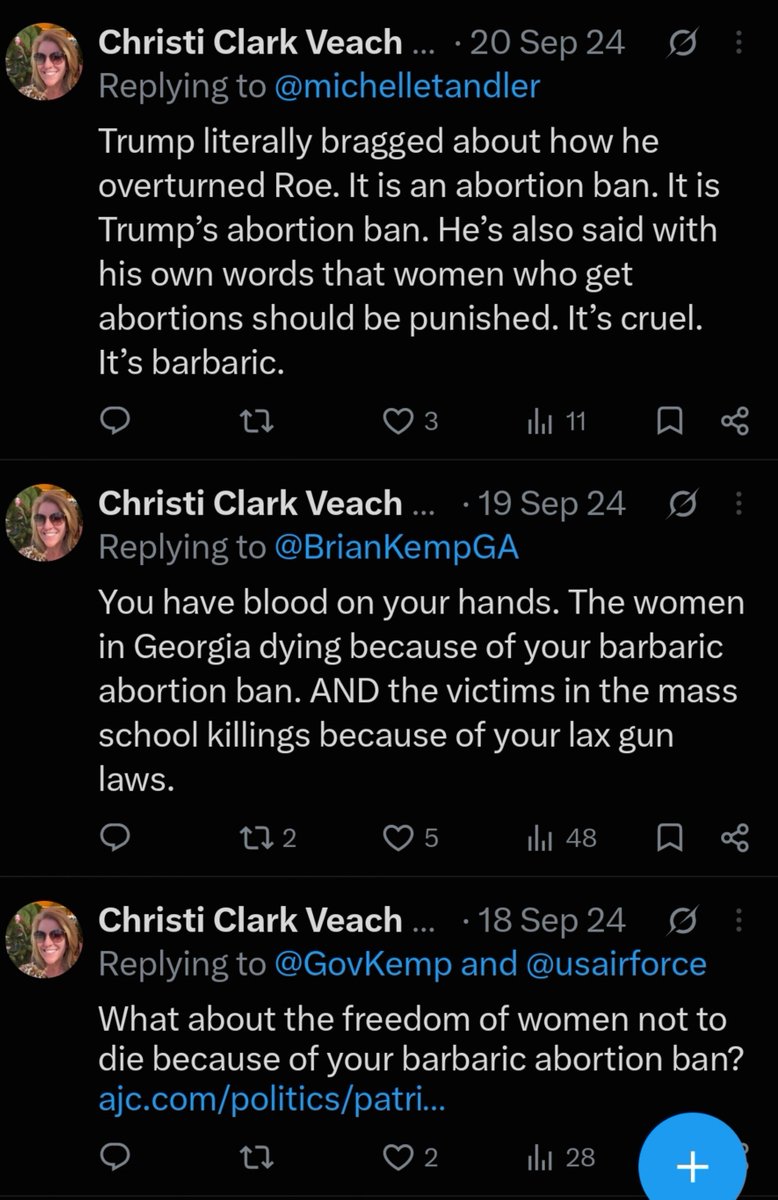This screenshot has width=778, height=1200.
Task: Open the @michelletandler profile link
Action: [x=406, y=87]
